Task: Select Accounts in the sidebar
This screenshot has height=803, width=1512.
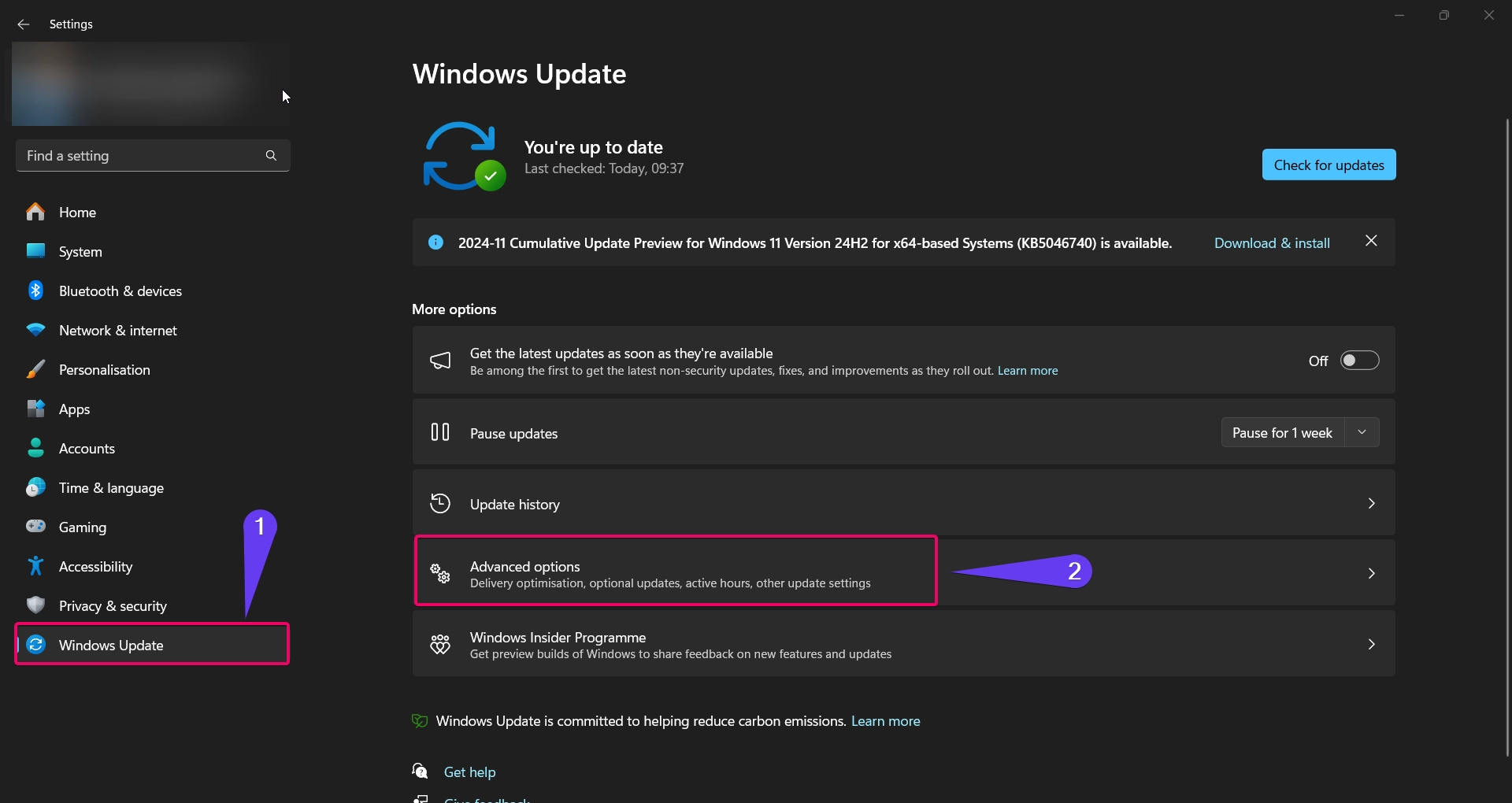Action: point(153,448)
